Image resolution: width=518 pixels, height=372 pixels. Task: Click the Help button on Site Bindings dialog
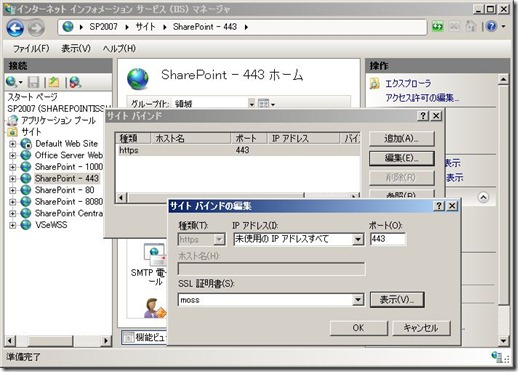tap(423, 116)
